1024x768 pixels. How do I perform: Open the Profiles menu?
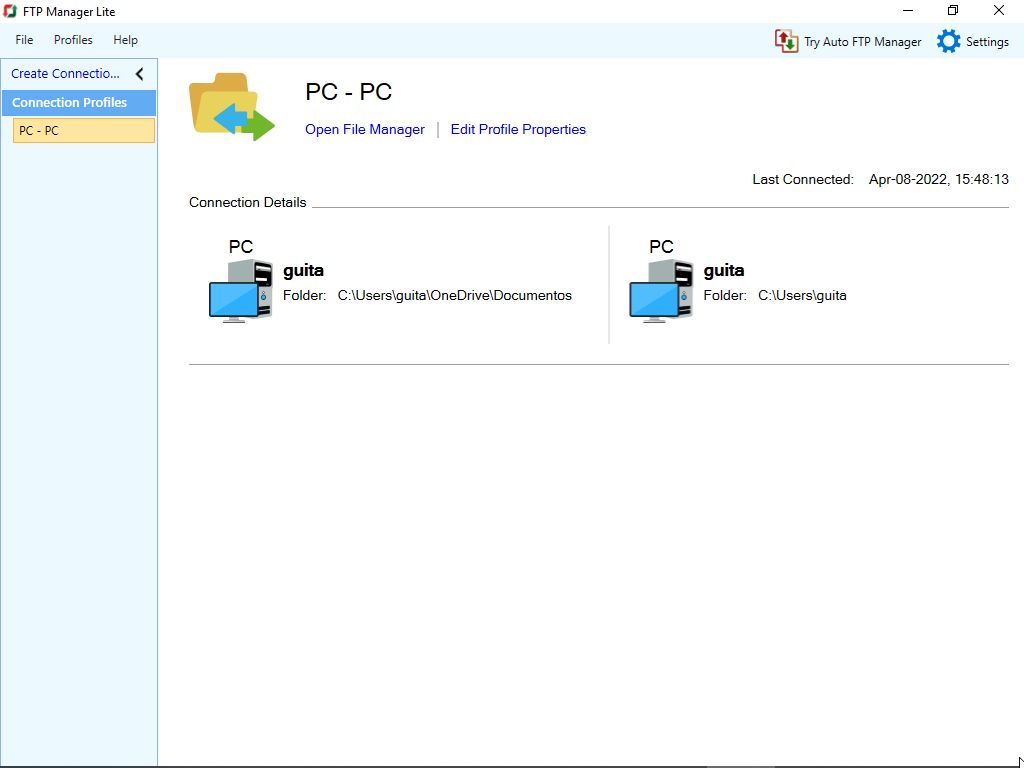73,40
